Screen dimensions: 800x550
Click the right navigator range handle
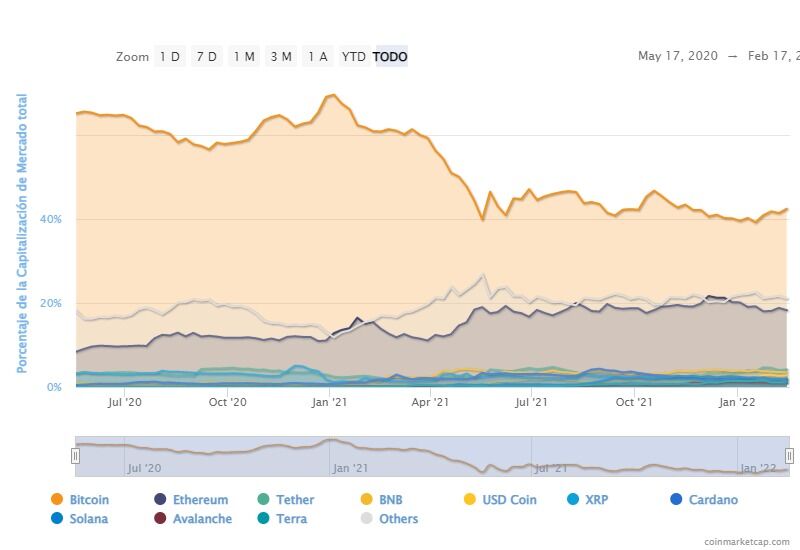pyautogui.click(x=789, y=456)
